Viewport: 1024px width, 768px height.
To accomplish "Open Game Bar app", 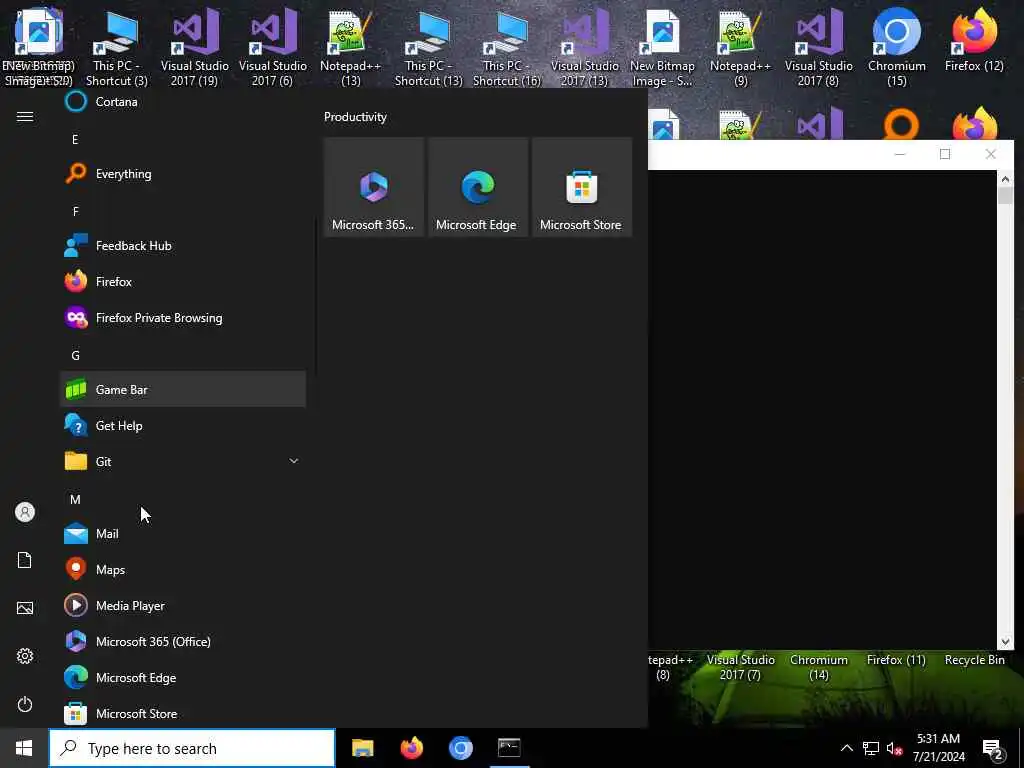I will 183,389.
